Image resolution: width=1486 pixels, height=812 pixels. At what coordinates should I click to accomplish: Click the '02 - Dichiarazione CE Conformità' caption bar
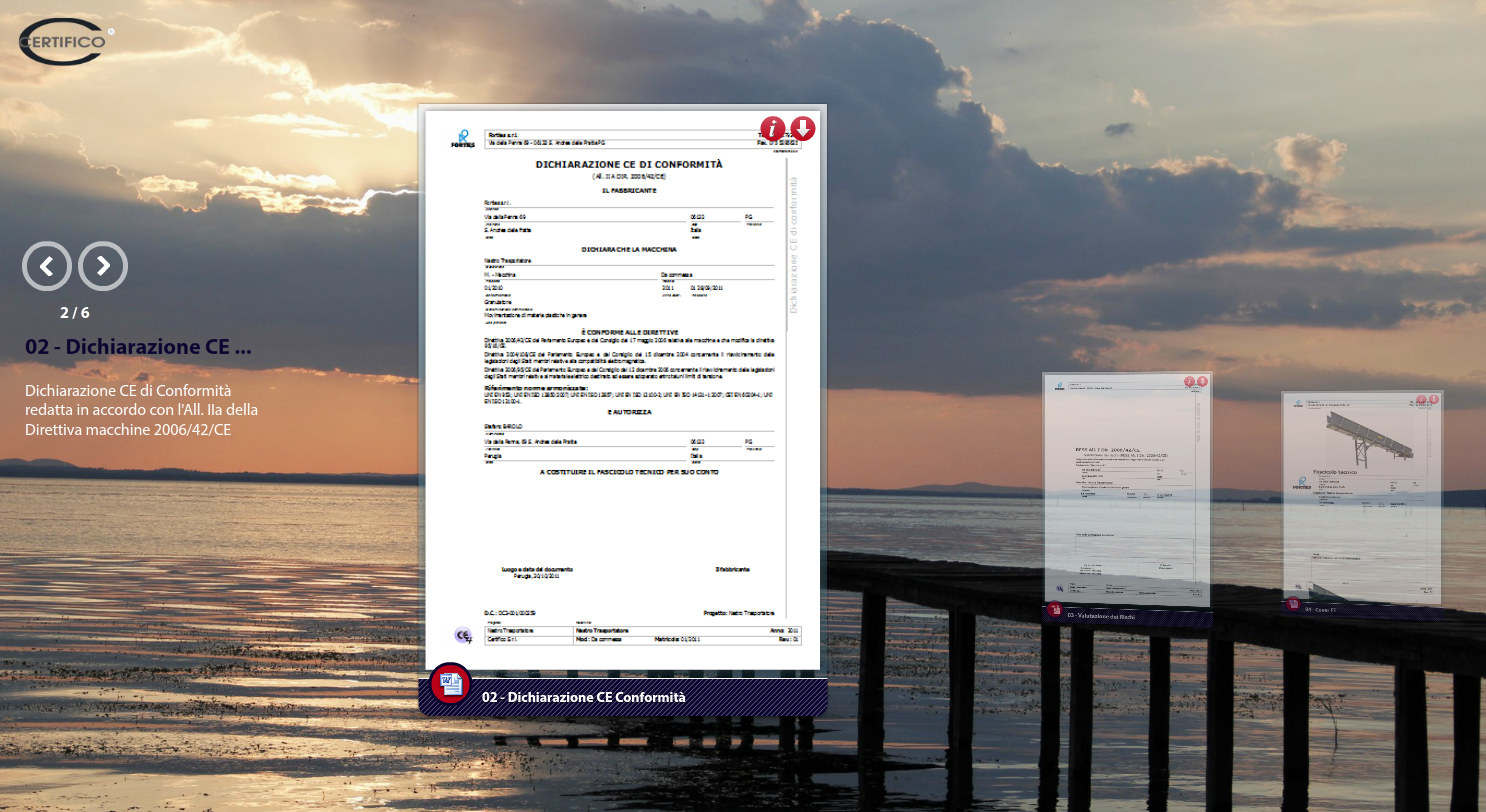[x=640, y=697]
